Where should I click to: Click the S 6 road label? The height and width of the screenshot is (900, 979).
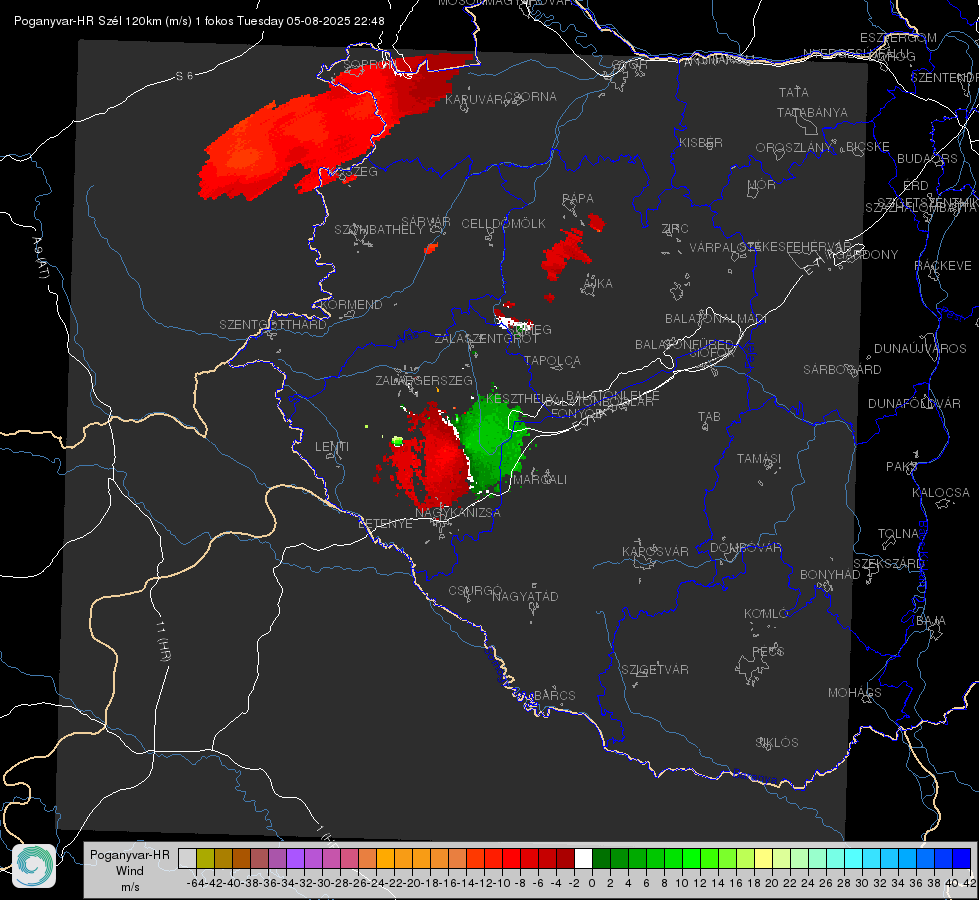(184, 76)
